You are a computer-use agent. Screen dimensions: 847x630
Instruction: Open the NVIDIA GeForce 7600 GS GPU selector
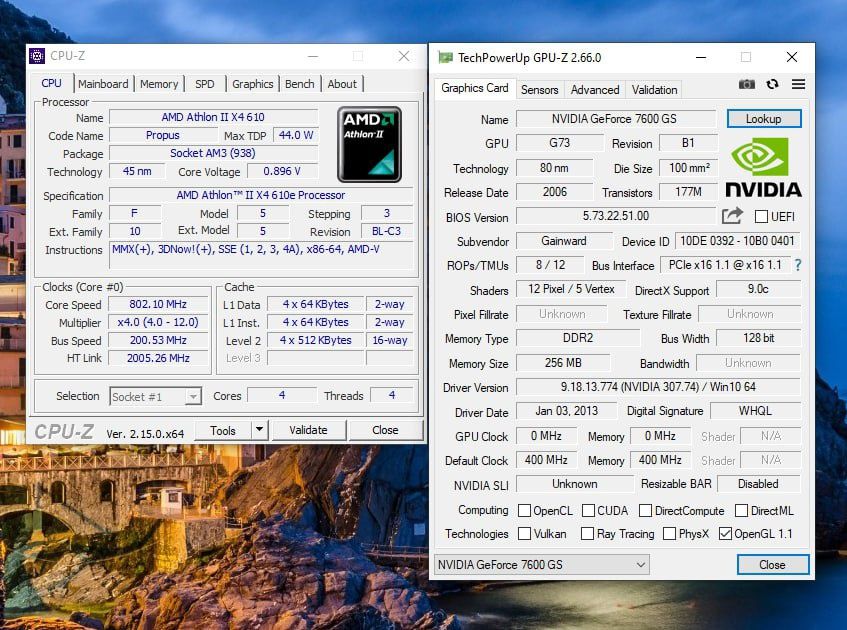541,565
